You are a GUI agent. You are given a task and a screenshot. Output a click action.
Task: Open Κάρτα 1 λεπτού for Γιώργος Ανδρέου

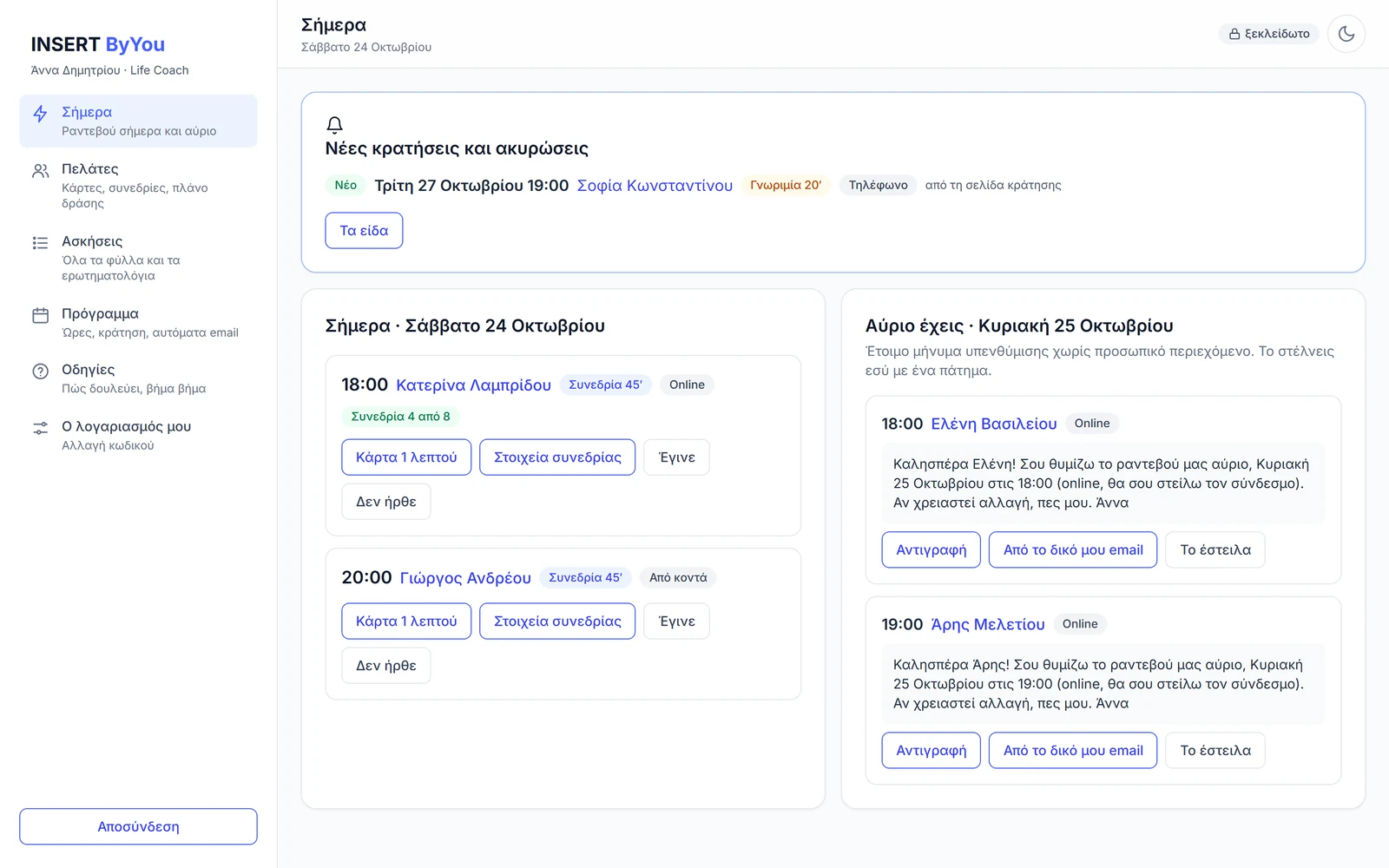pyautogui.click(x=406, y=621)
